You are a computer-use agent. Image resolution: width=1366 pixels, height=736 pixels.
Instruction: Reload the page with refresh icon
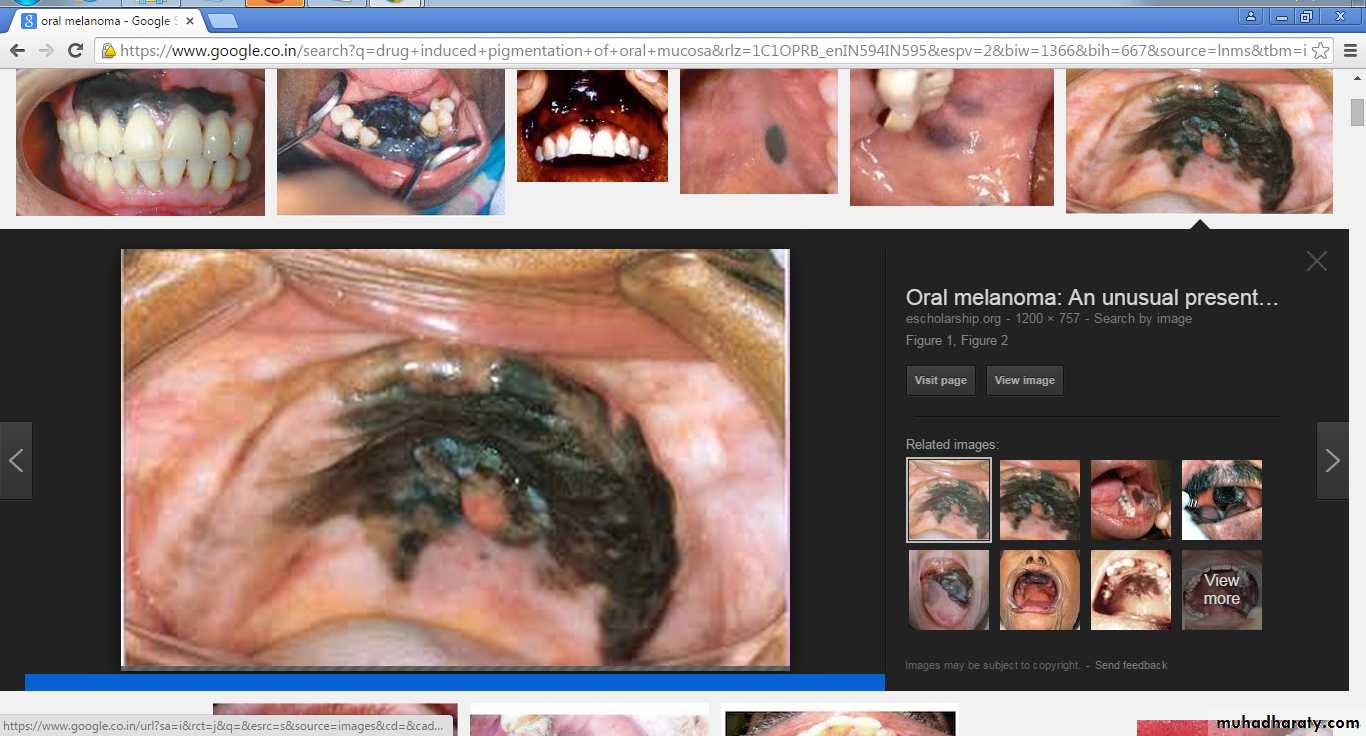tap(75, 50)
